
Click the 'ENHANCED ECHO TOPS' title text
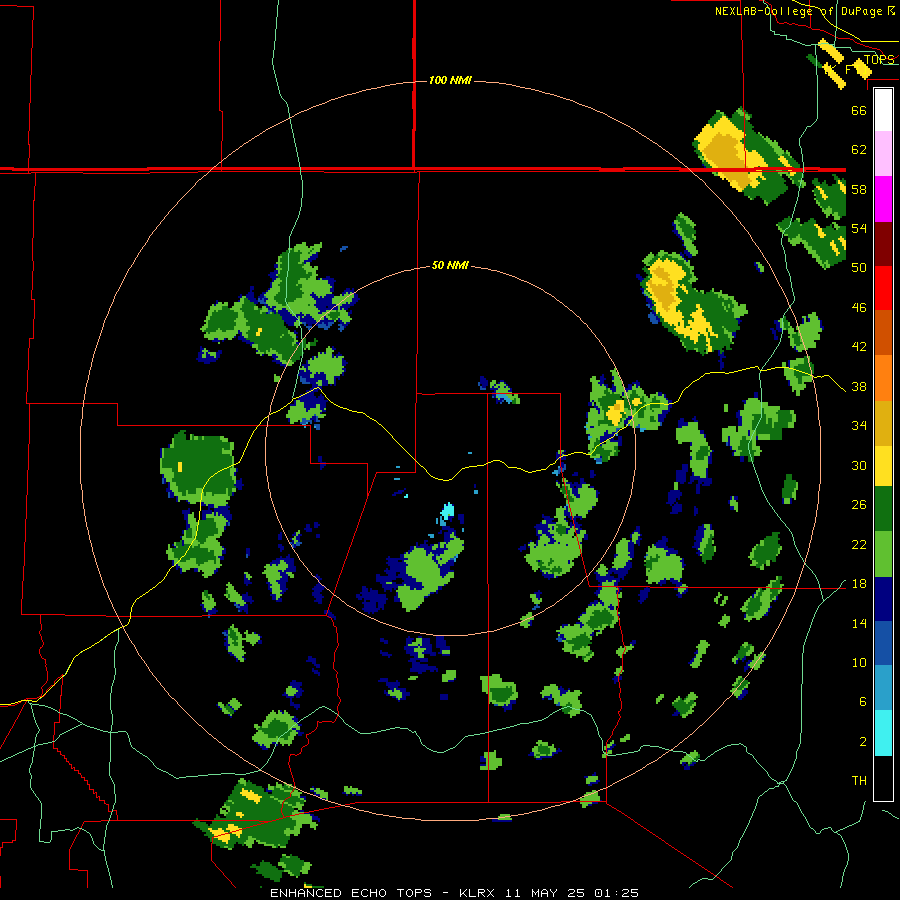[x=351, y=893]
